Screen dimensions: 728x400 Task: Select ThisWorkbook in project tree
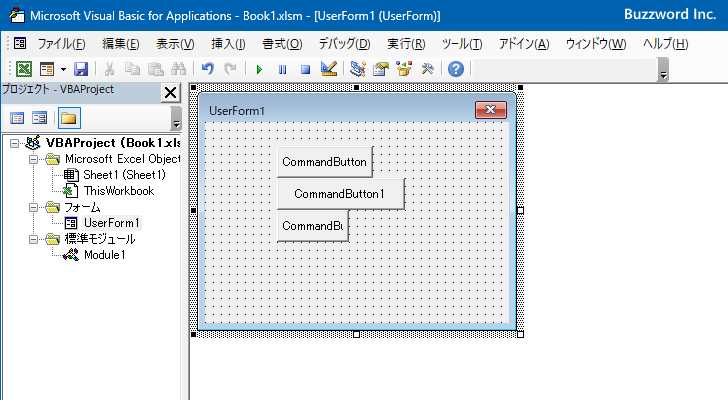(119, 191)
